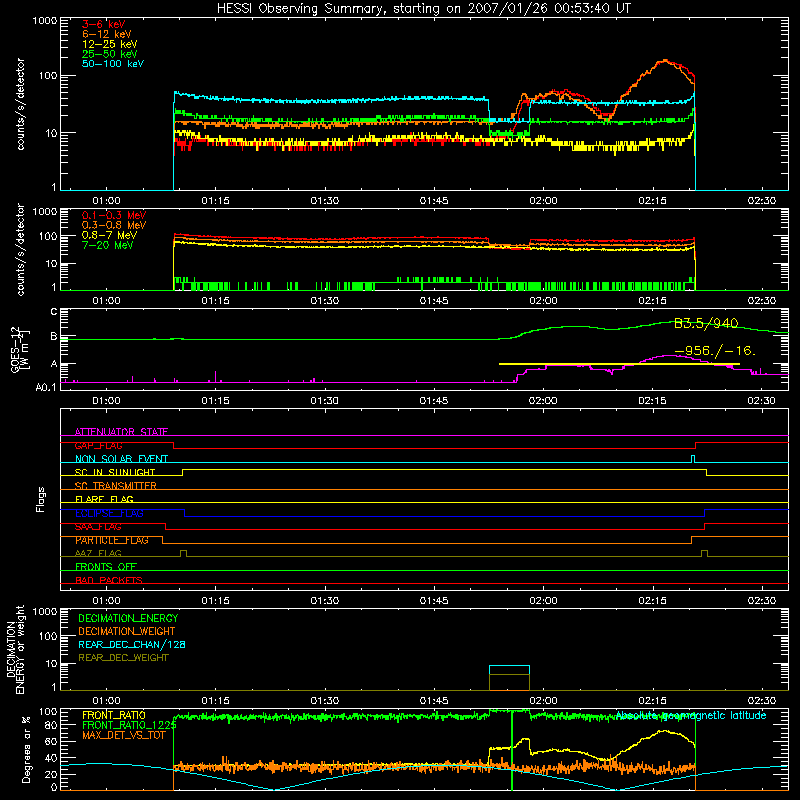Click the 'Absolute geomagnetic latitude' label
Viewport: 800px width, 800px height.
[x=691, y=715]
